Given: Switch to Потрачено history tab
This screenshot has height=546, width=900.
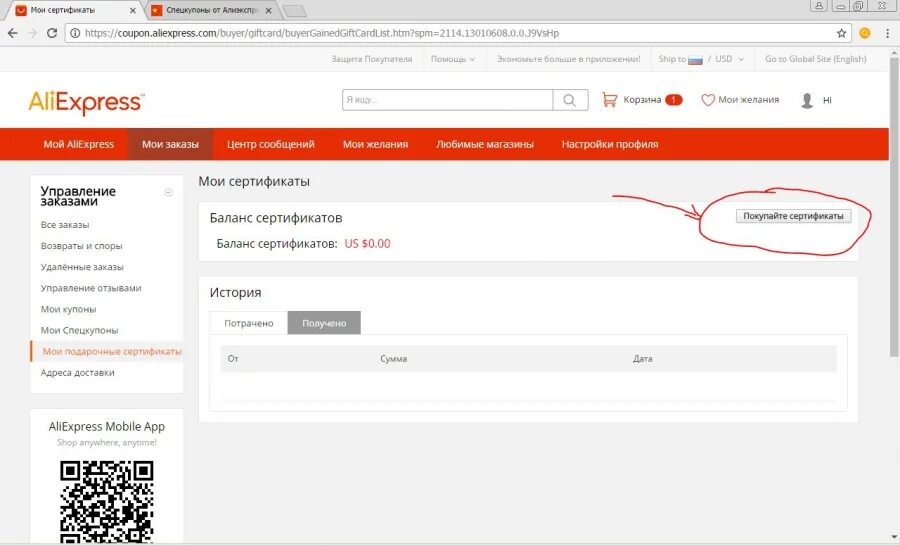Looking at the screenshot, I should (249, 323).
